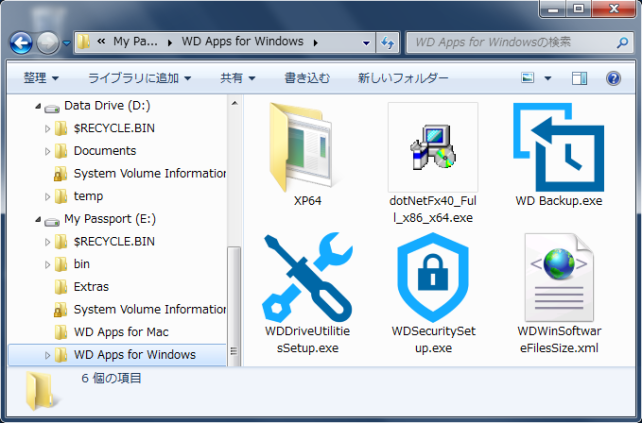The image size is (642, 423).
Task: Select bin folder in the tree
Action: pos(81,264)
